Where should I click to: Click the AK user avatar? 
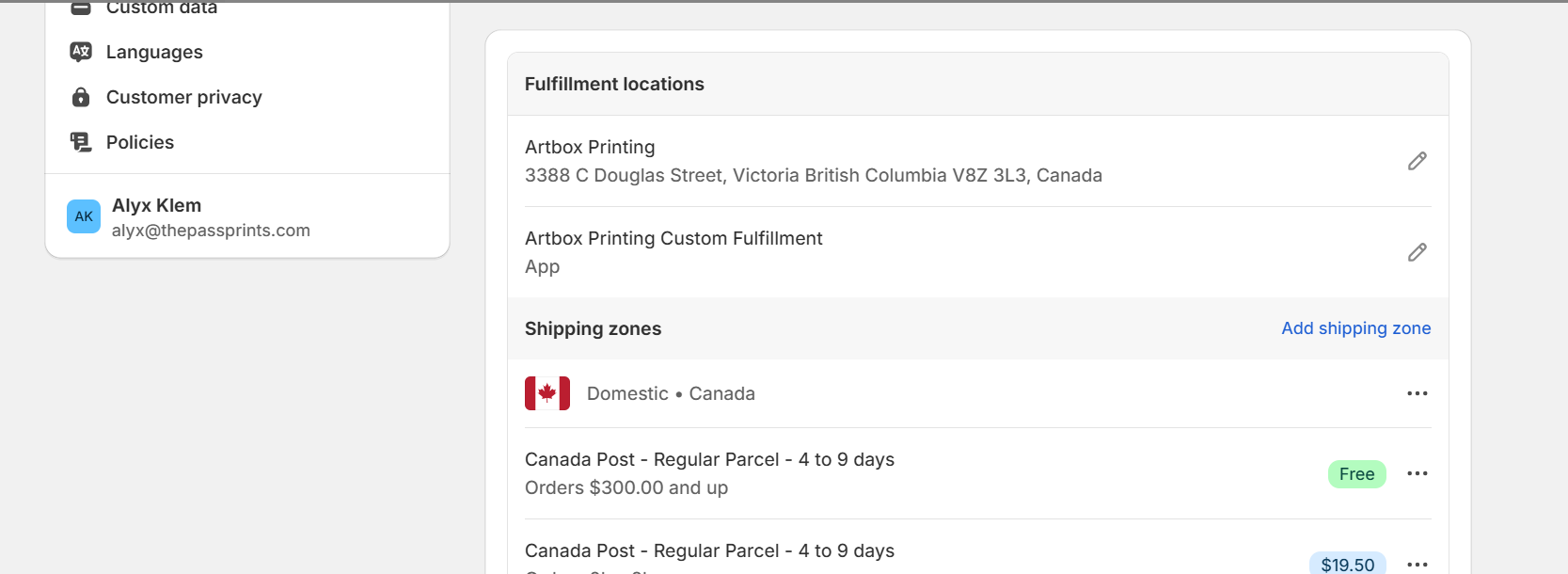point(84,216)
